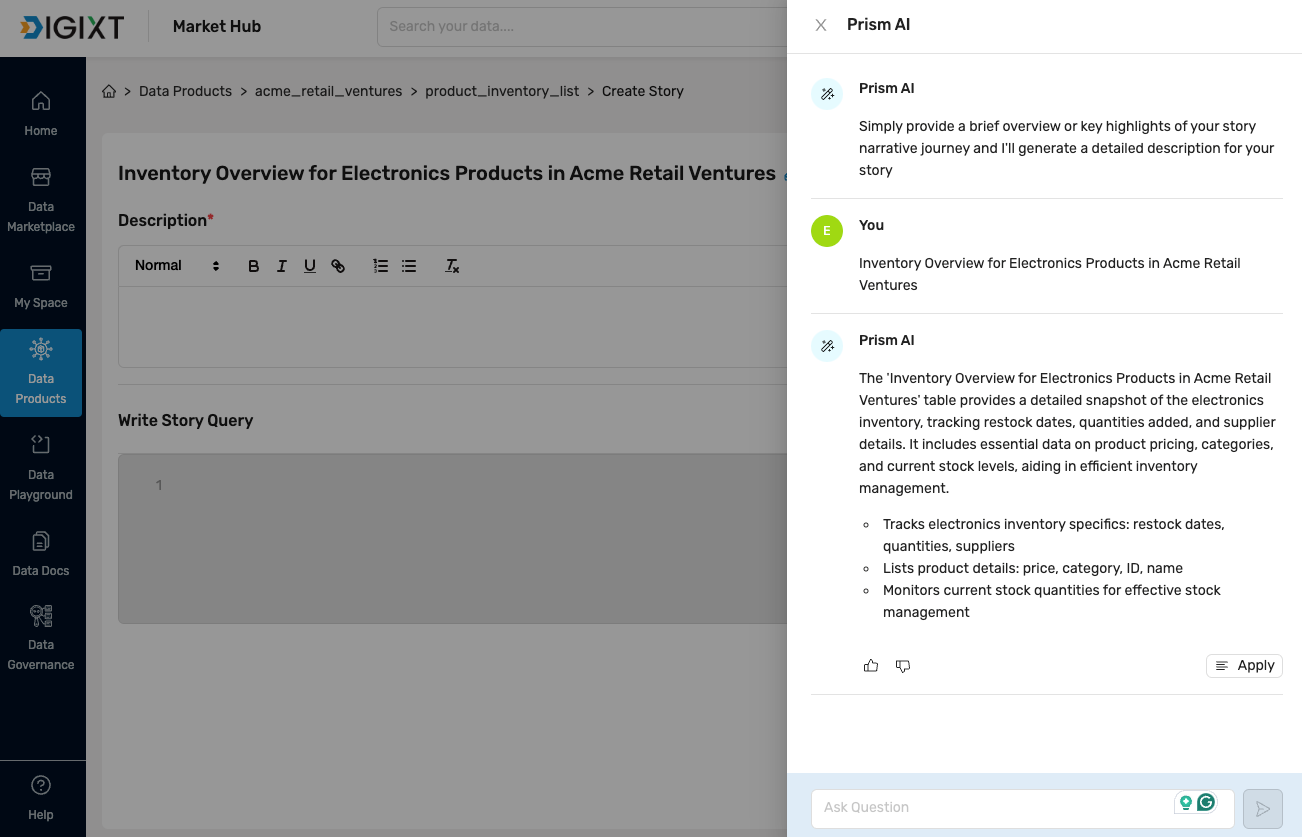Click the Prism AI avatar in last response

pyautogui.click(x=827, y=346)
